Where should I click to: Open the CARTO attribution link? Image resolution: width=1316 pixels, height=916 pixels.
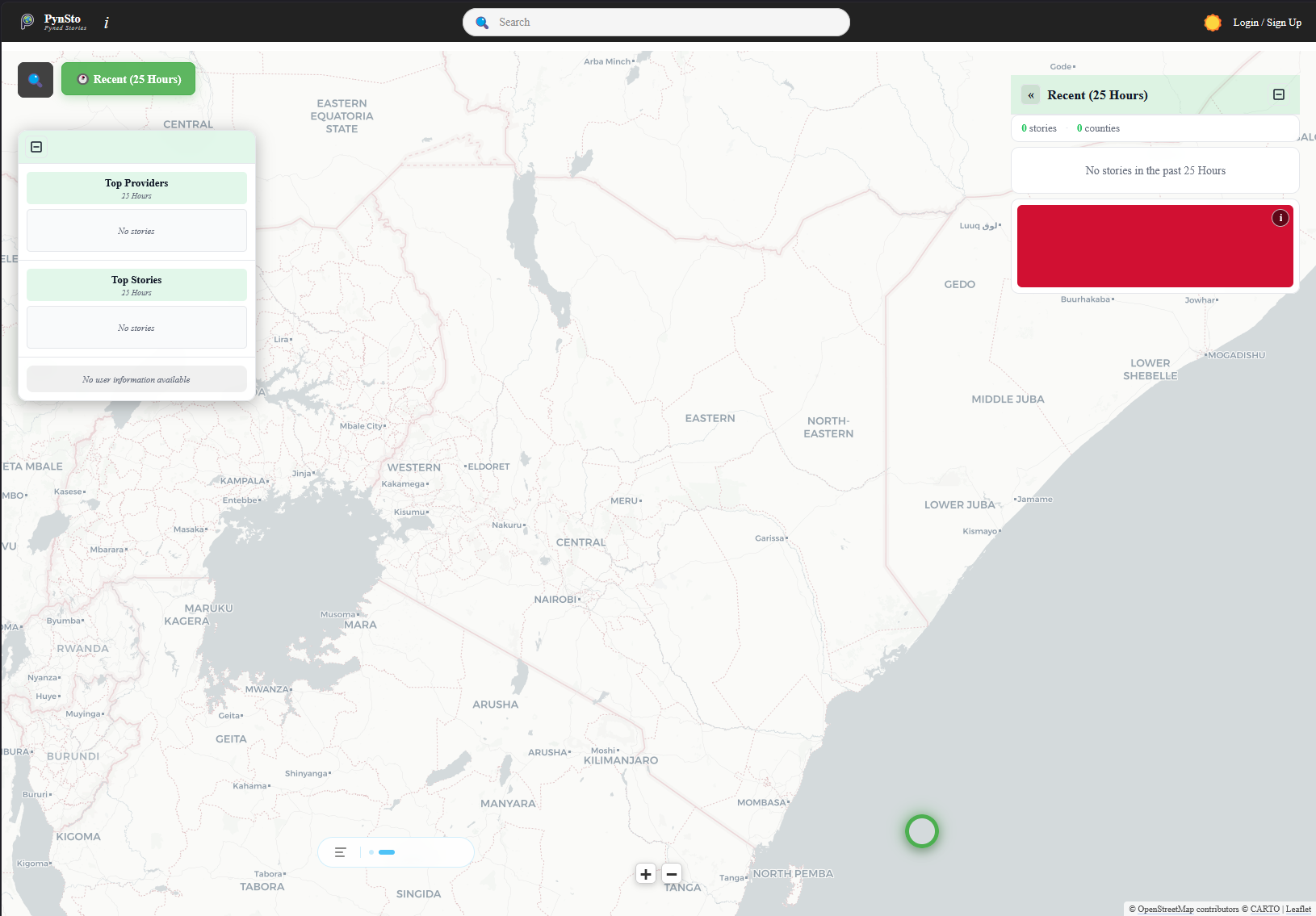(x=1265, y=909)
